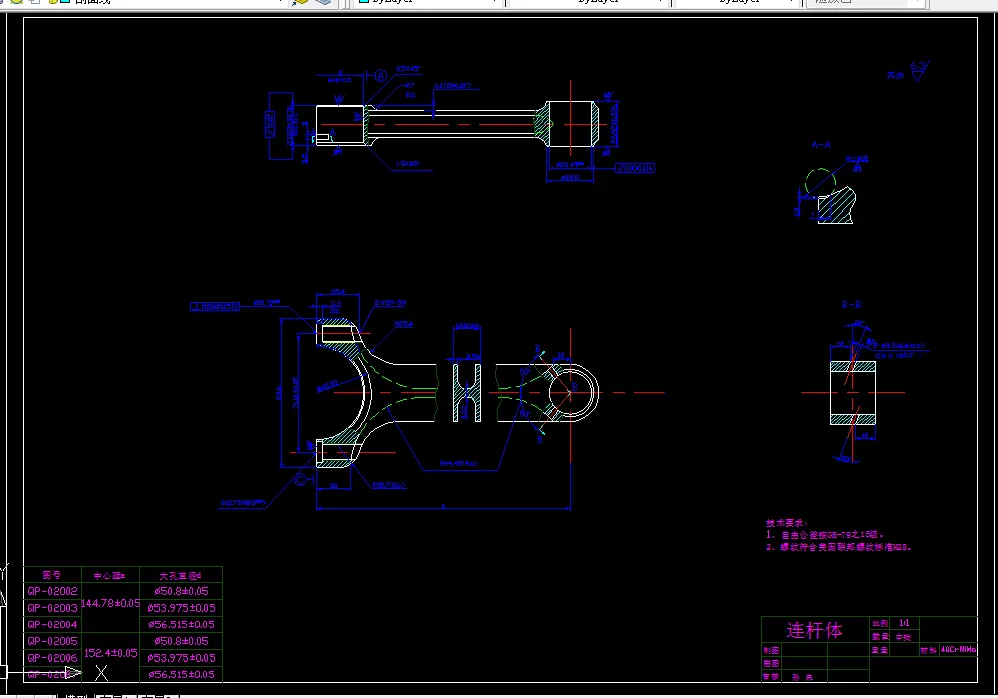Select technical requirement line 1 about GB-79
998x698 pixels.
tap(825, 534)
